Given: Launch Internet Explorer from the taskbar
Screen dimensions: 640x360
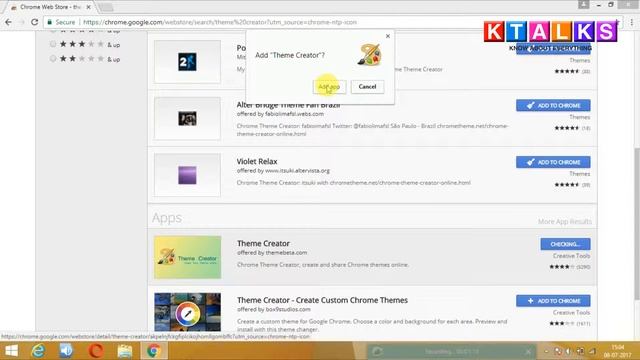Looking at the screenshot, I should [38, 351].
